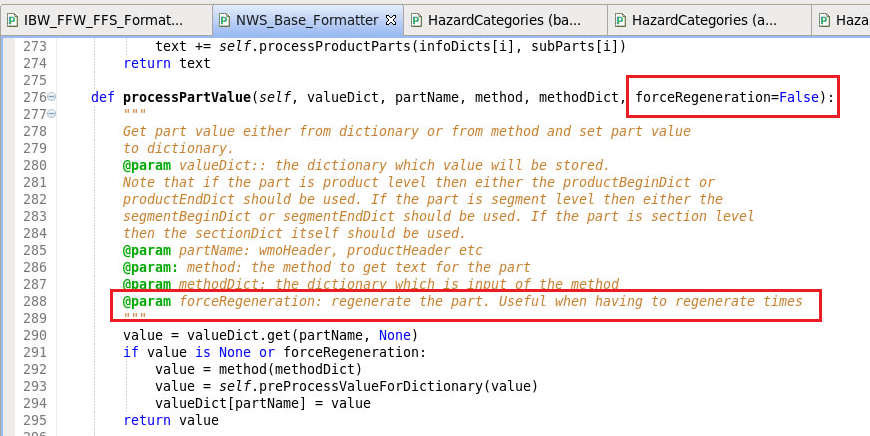The height and width of the screenshot is (436, 870).
Task: Place cursor on forceRegeneration=False parameter
Action: coord(727,97)
